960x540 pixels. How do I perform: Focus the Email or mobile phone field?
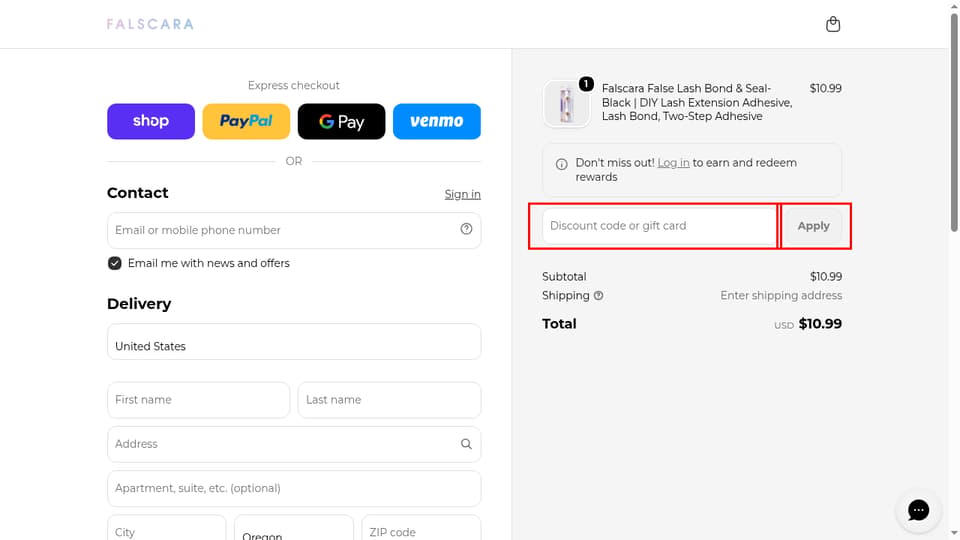click(294, 230)
